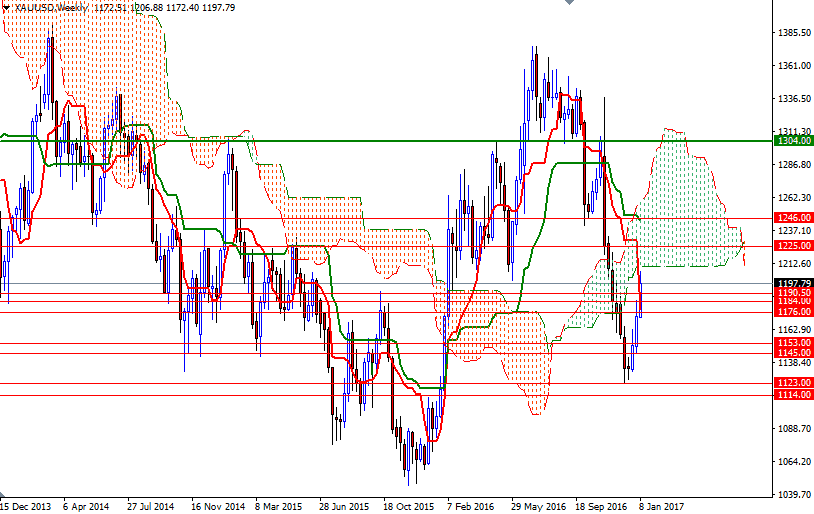Select the red 1176.00 price label

pyautogui.click(x=794, y=312)
